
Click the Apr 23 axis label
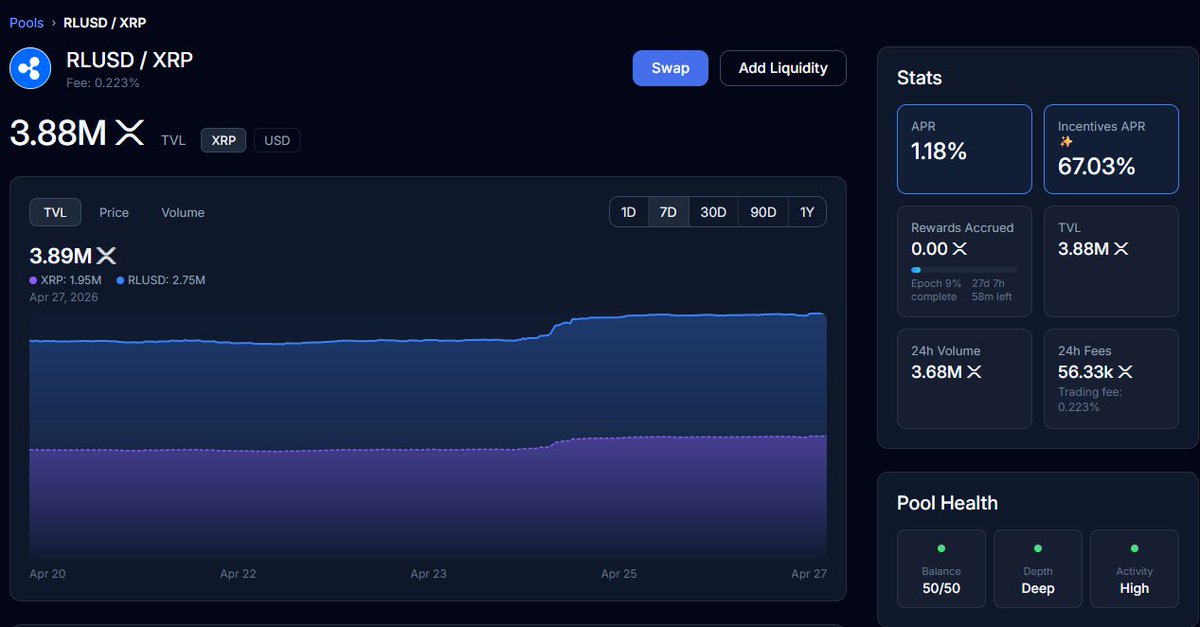click(428, 574)
